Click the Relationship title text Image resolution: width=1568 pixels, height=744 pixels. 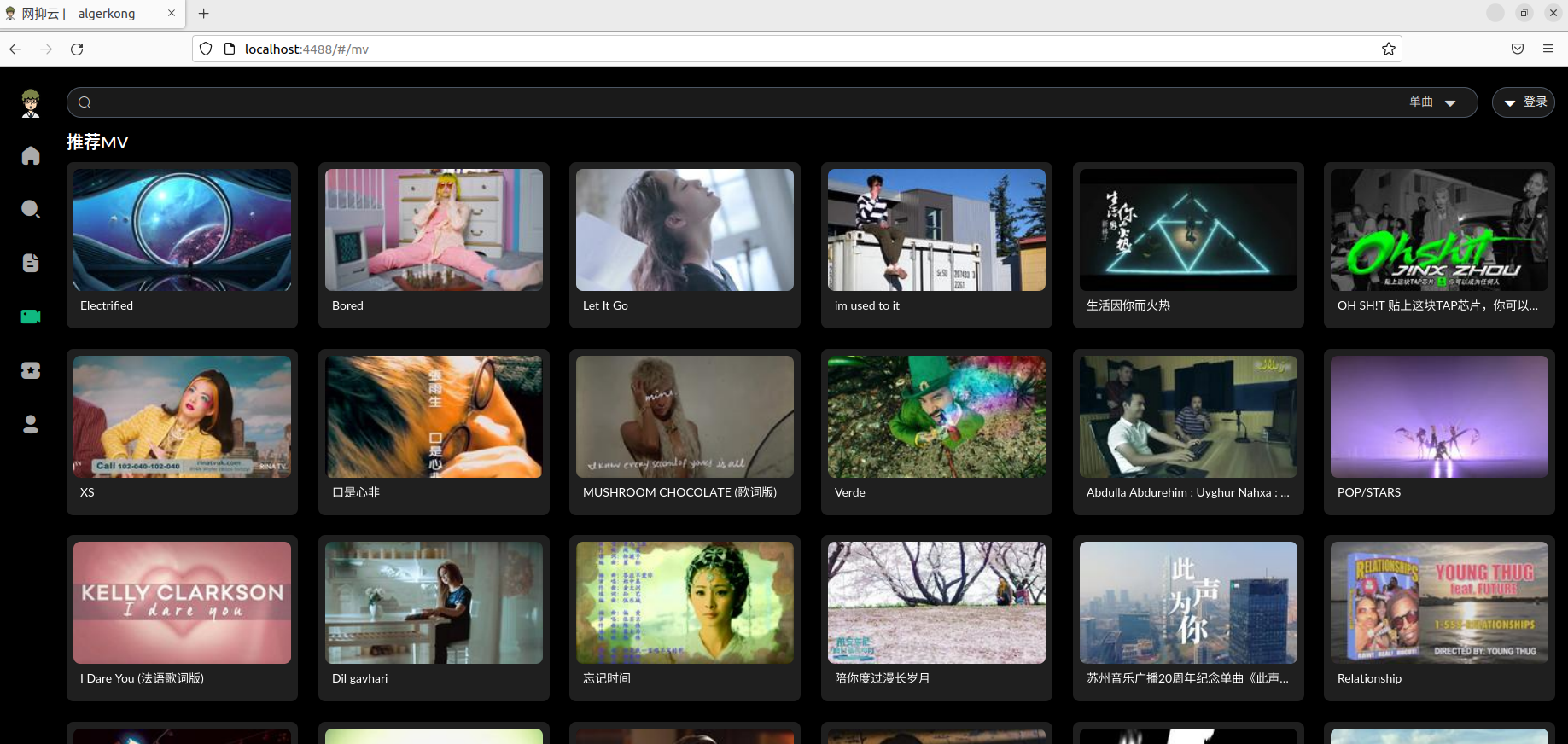[1369, 678]
